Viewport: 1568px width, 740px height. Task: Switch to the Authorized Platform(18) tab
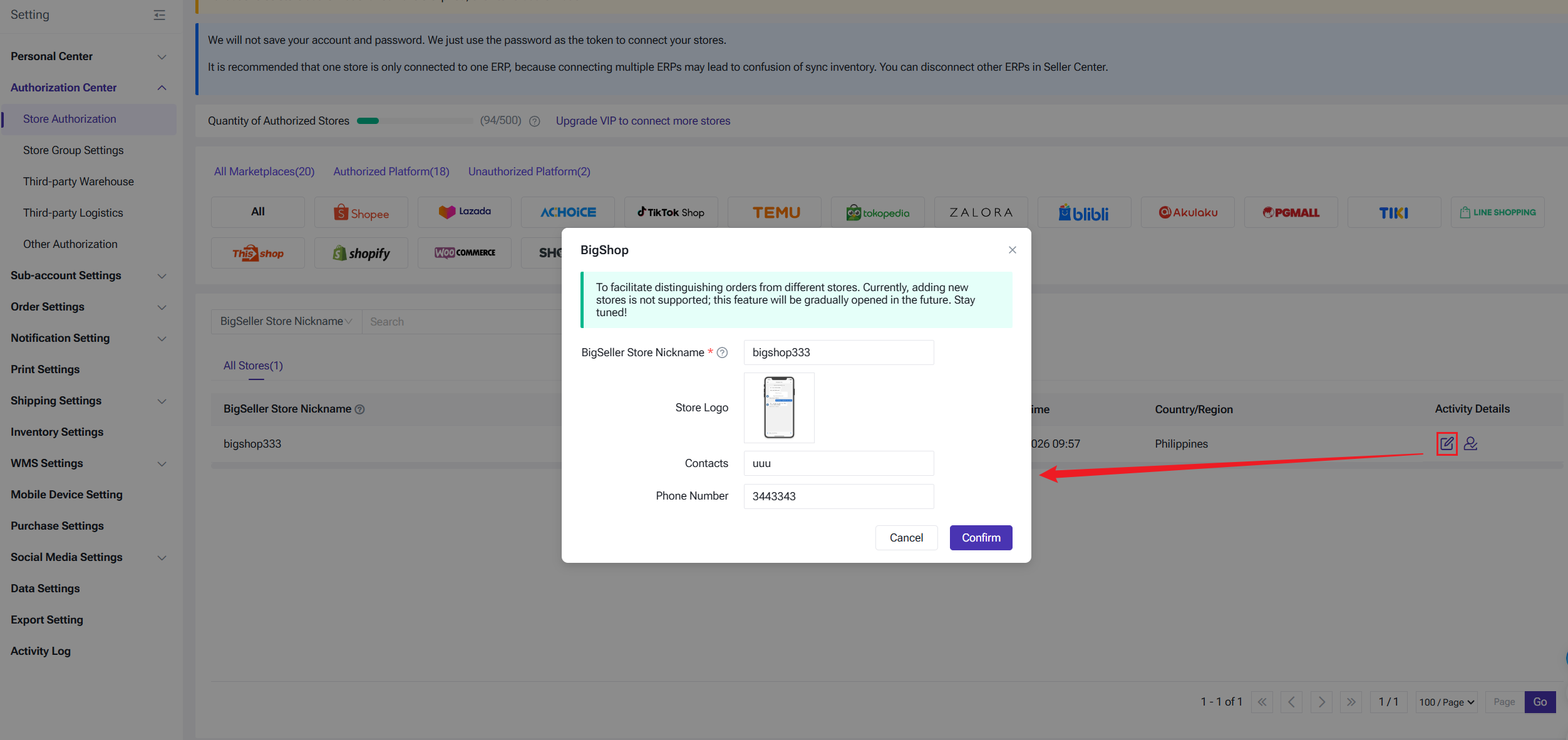391,172
